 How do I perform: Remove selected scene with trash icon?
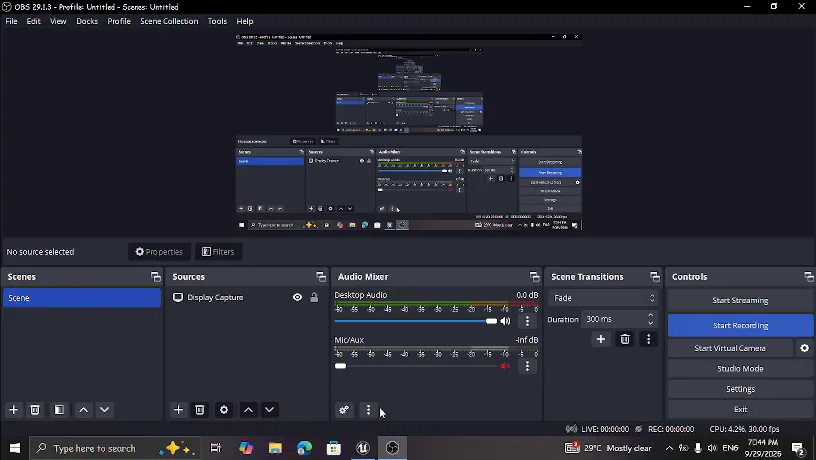(35, 410)
